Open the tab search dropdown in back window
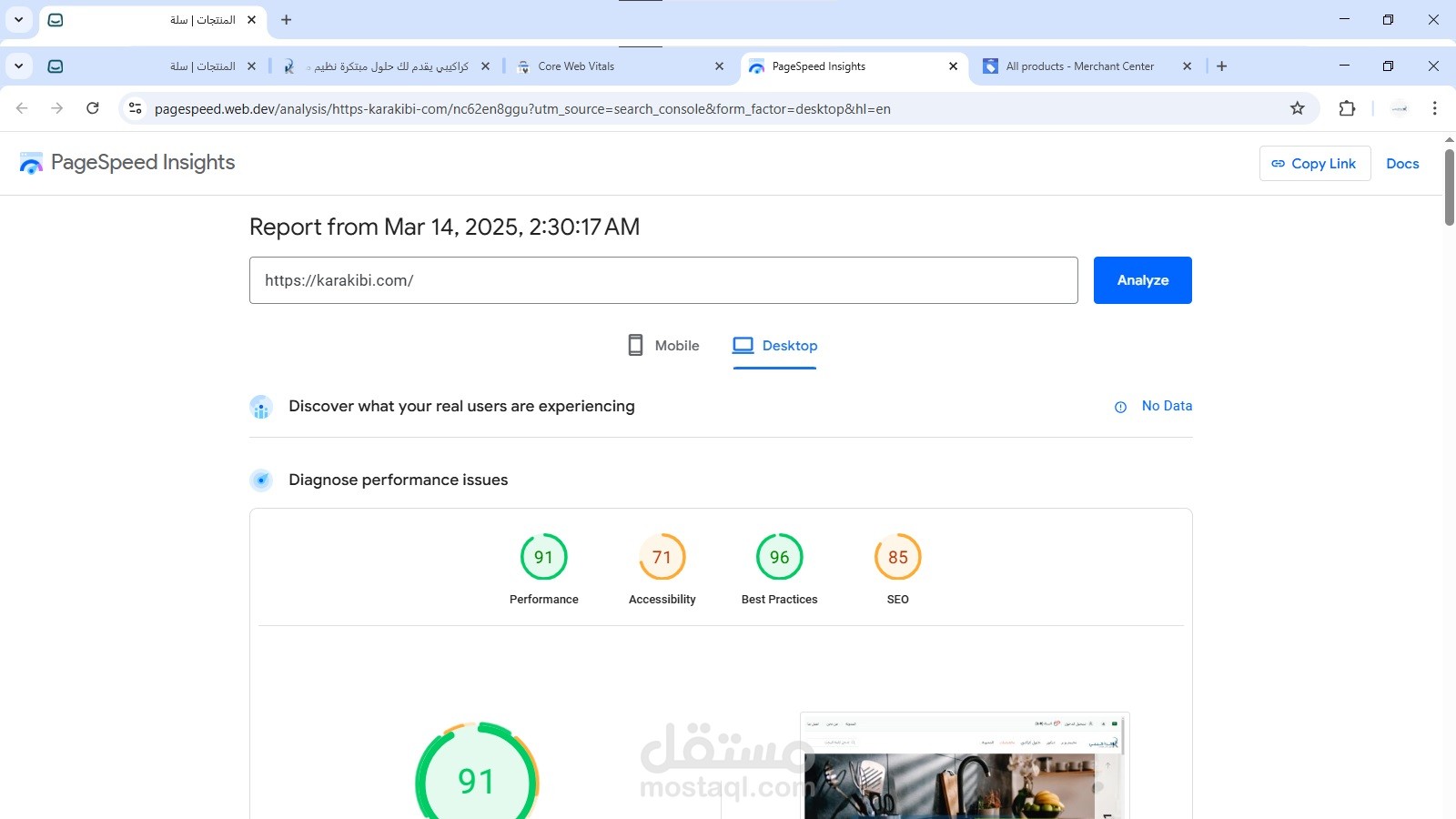The image size is (1456, 819). click(18, 19)
